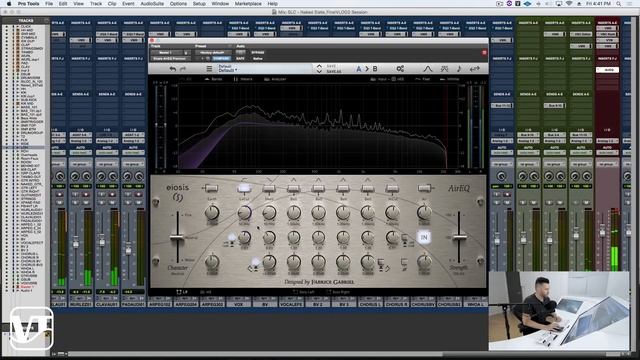This screenshot has width=640, height=360.
Task: Open TRACKS list menu button
Action: pyautogui.click(x=46, y=20)
